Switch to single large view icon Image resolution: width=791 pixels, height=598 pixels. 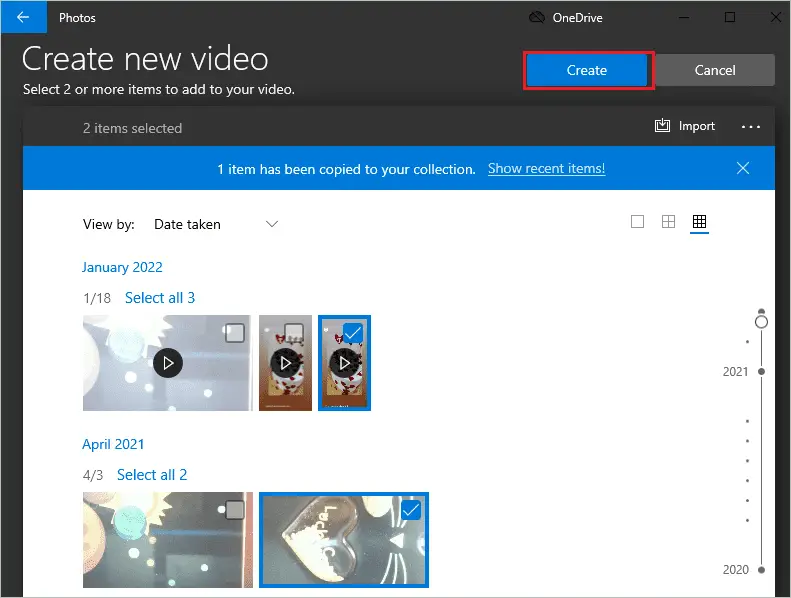638,222
